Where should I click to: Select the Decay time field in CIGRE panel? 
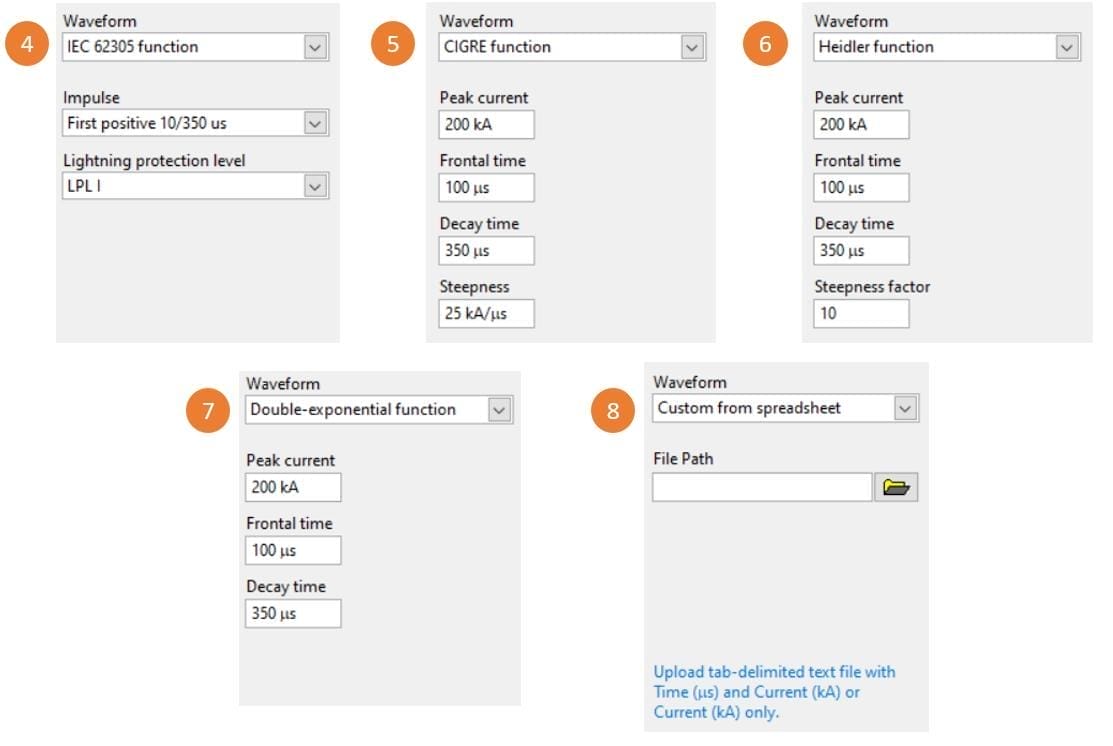(486, 250)
